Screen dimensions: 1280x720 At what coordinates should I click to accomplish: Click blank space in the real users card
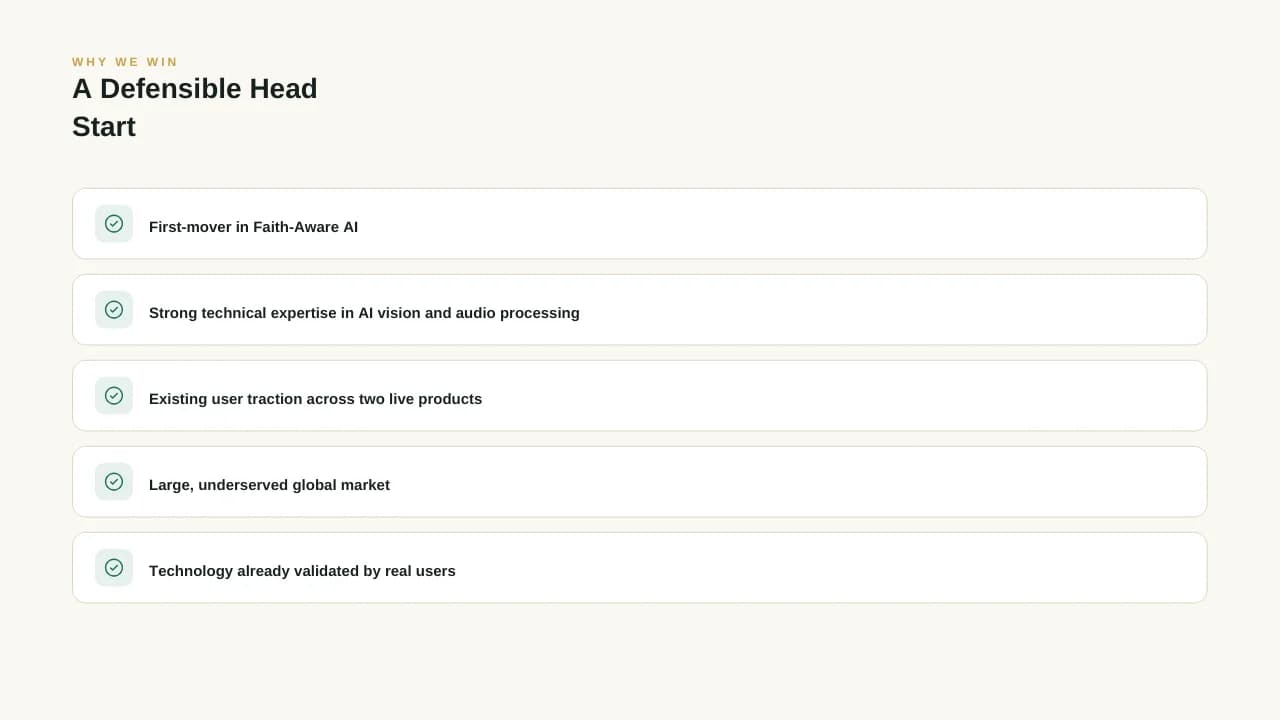point(830,568)
